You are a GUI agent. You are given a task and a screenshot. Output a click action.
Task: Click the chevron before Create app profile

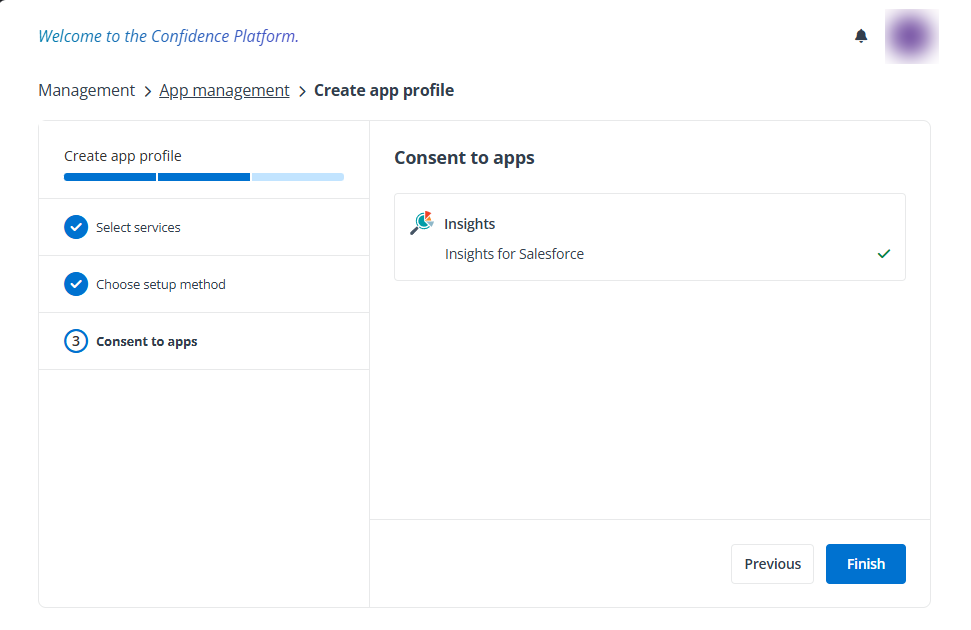[302, 90]
